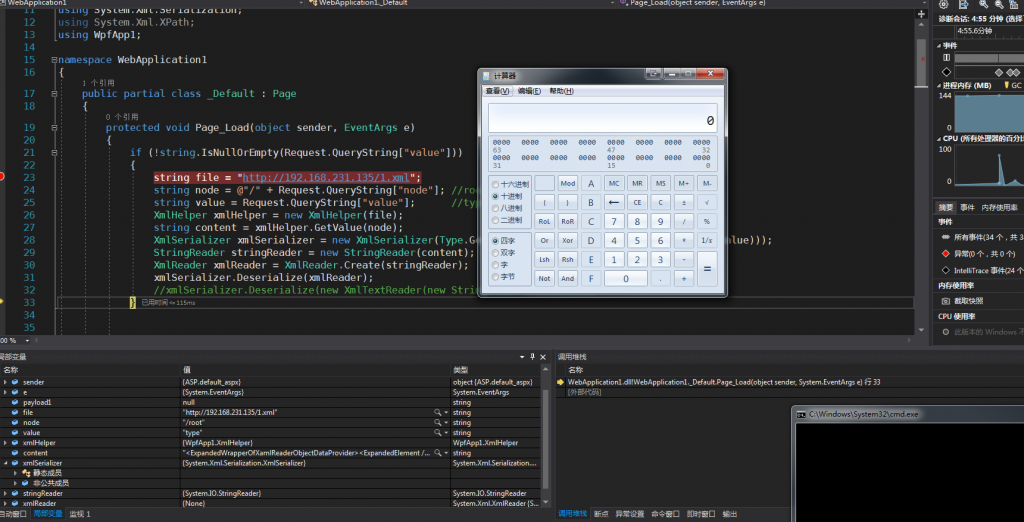Switch to Memory Usage (内存使用率) tab
1024x522 pixels.
click(1000, 208)
